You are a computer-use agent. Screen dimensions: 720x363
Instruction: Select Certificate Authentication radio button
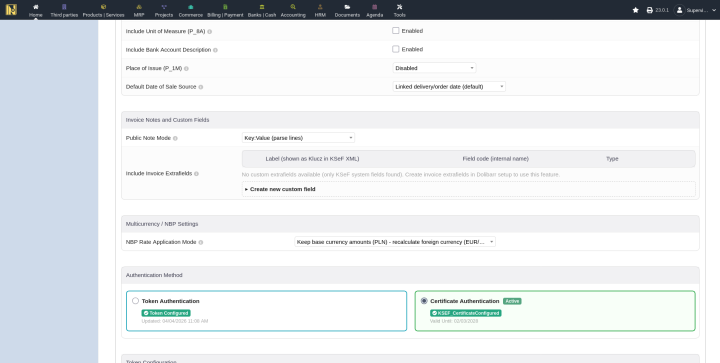[x=424, y=301]
